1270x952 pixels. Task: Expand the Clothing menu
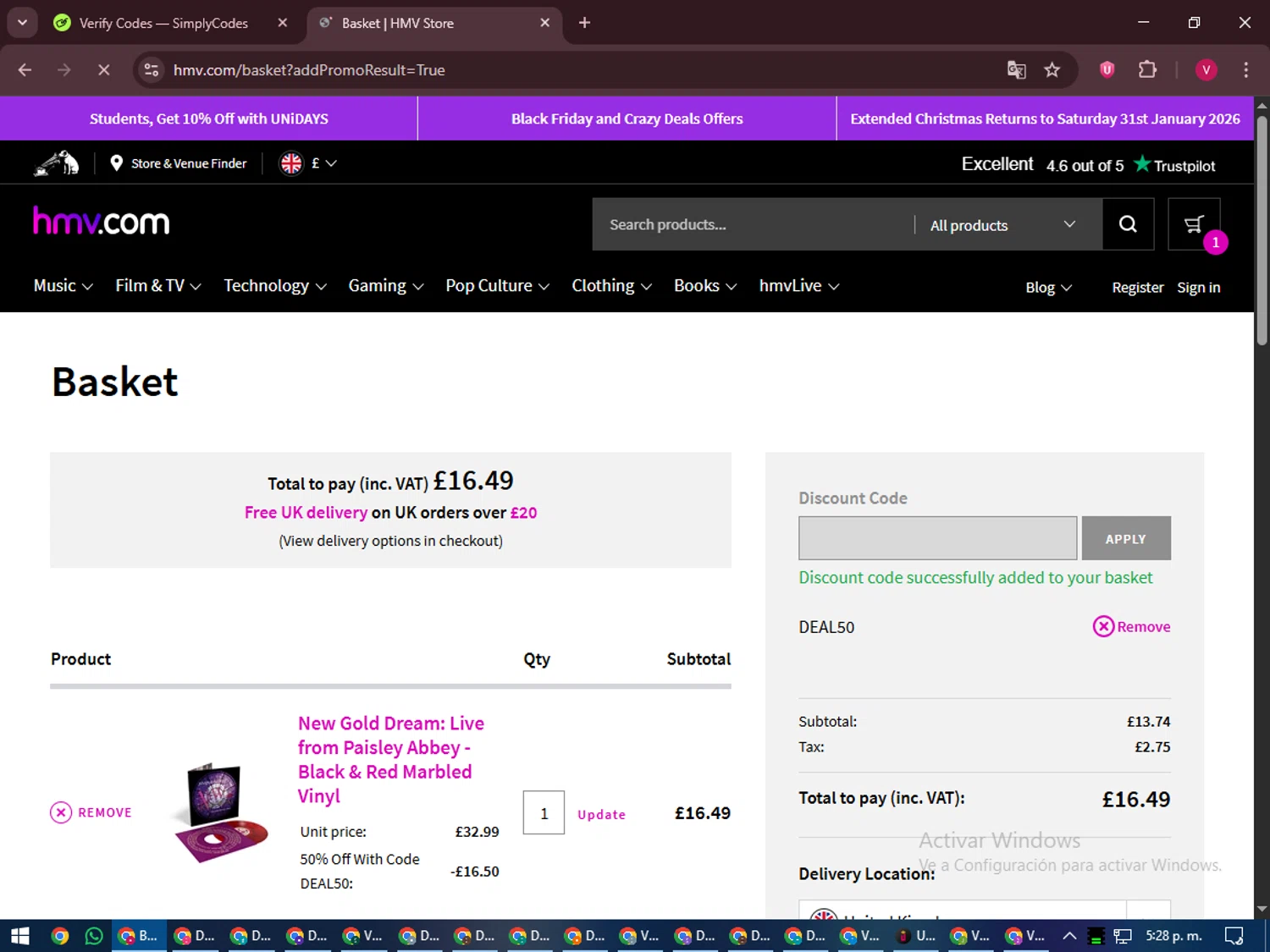click(x=612, y=286)
